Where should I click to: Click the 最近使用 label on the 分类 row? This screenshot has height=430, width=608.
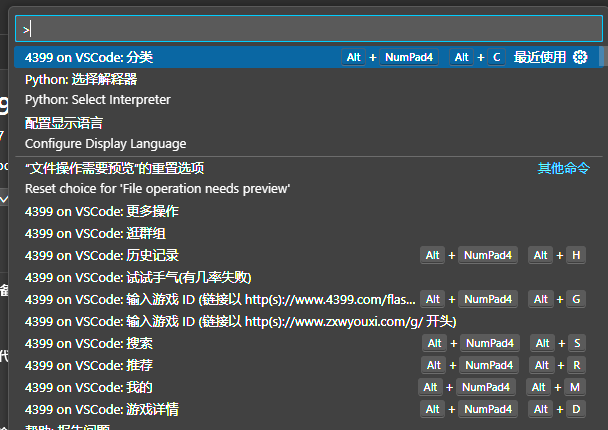tap(540, 57)
